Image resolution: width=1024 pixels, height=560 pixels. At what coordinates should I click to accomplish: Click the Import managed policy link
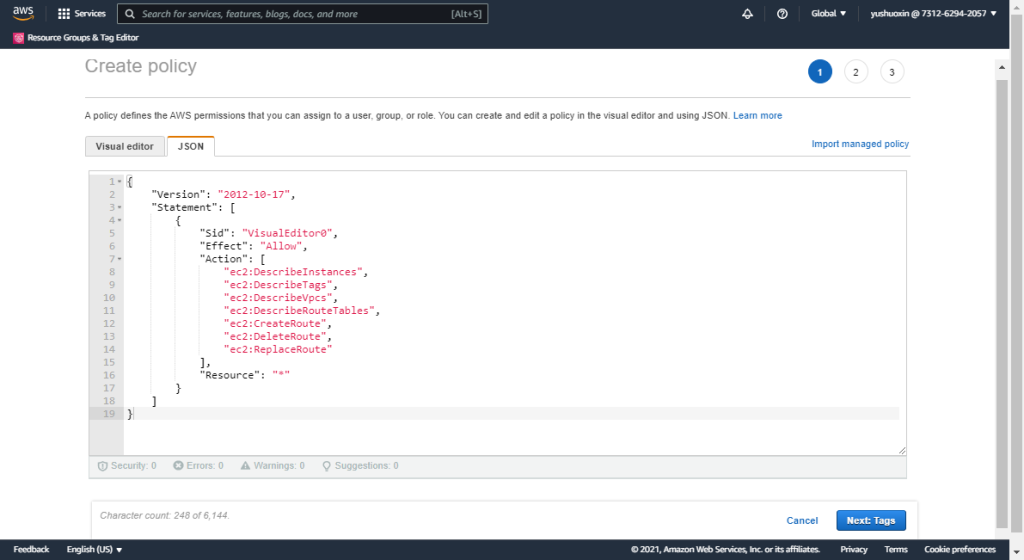pos(860,144)
